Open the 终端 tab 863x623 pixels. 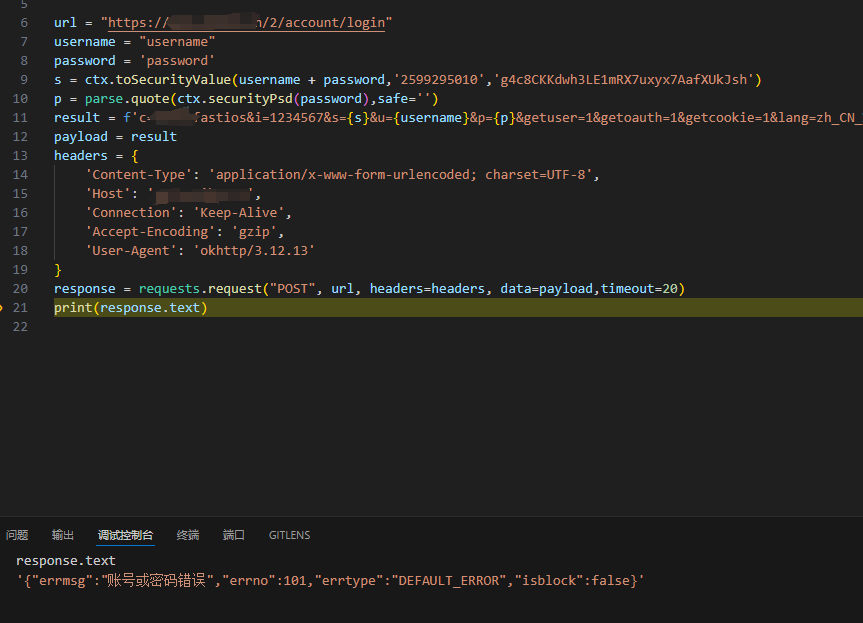point(188,535)
